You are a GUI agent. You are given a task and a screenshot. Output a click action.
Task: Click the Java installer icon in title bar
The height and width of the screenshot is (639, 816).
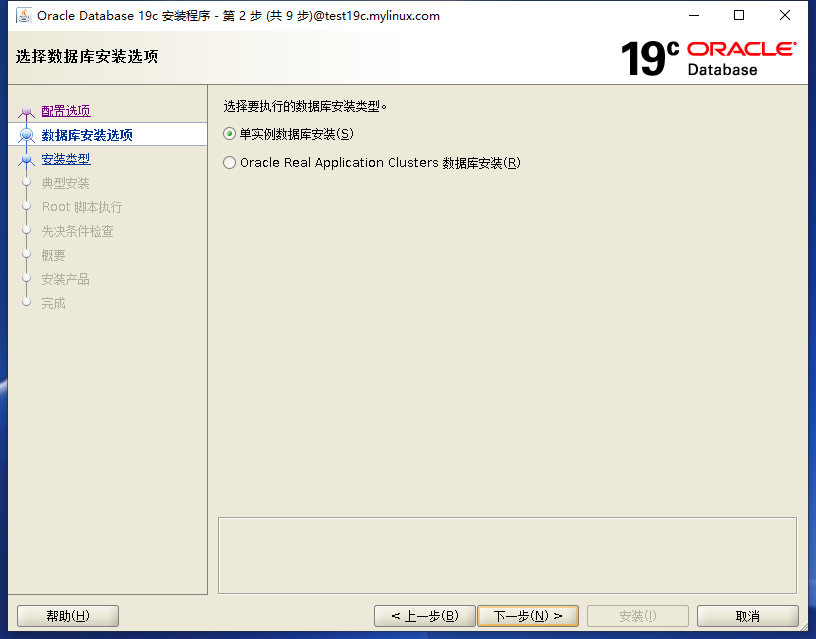click(x=23, y=16)
